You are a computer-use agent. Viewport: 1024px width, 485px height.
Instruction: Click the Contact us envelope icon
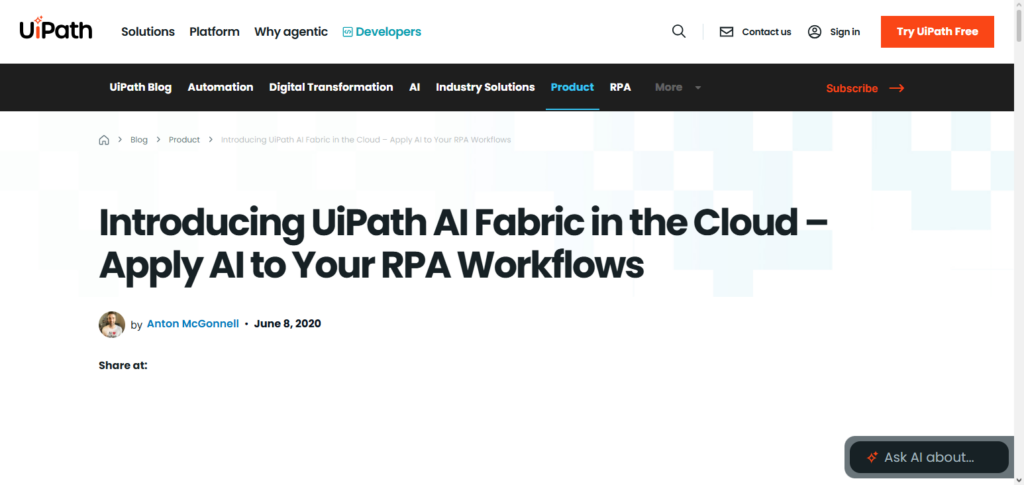[726, 32]
